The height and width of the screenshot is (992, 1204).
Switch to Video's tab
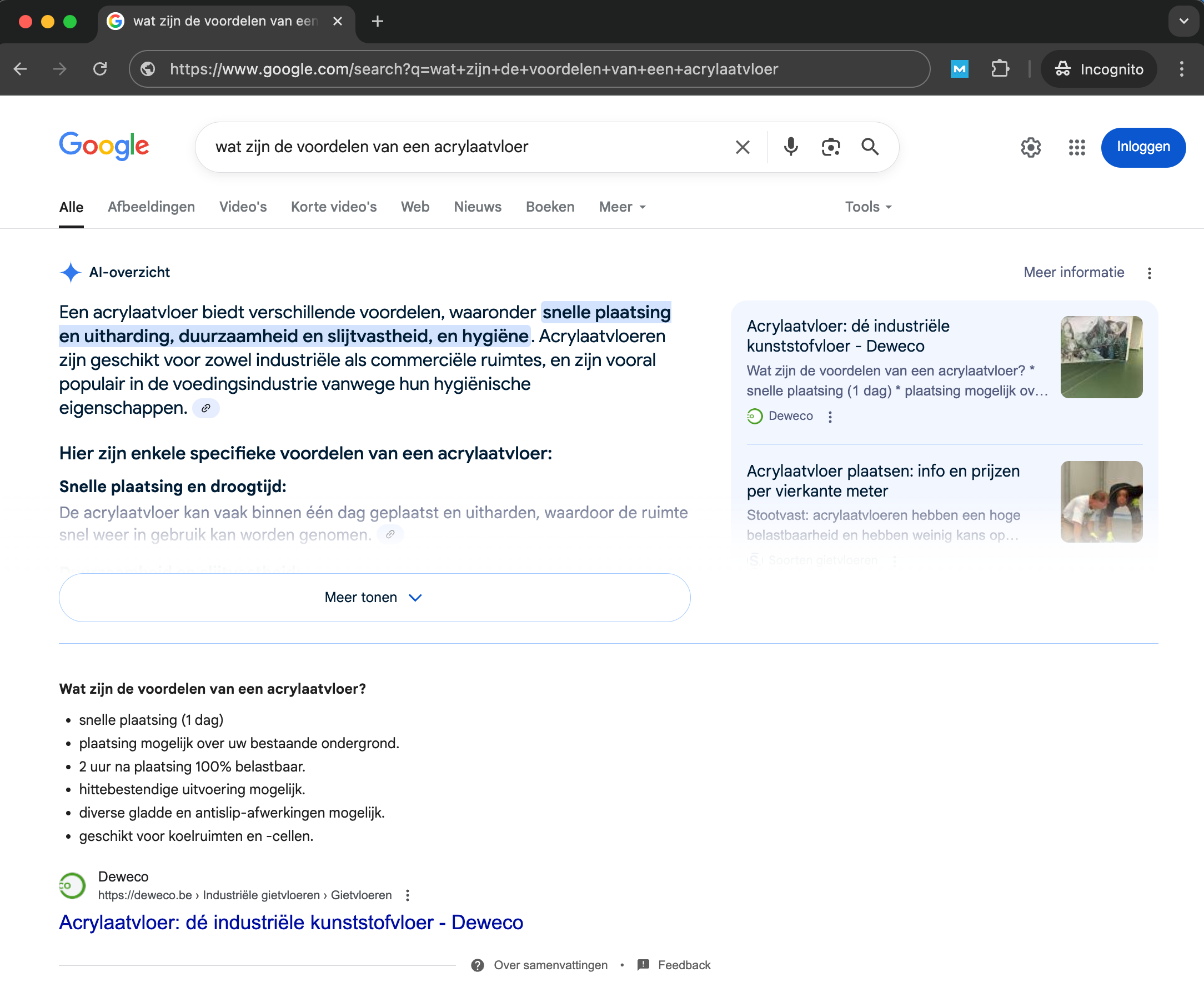click(243, 207)
